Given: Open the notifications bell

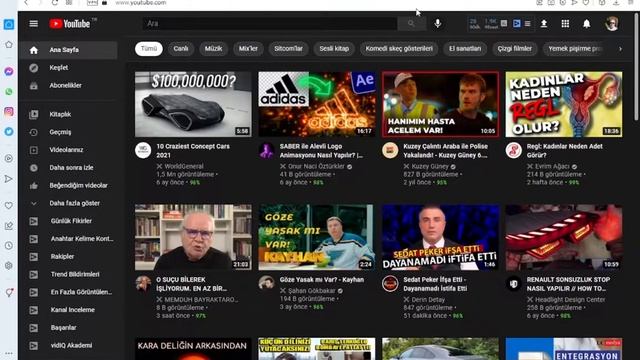Looking at the screenshot, I should point(587,24).
